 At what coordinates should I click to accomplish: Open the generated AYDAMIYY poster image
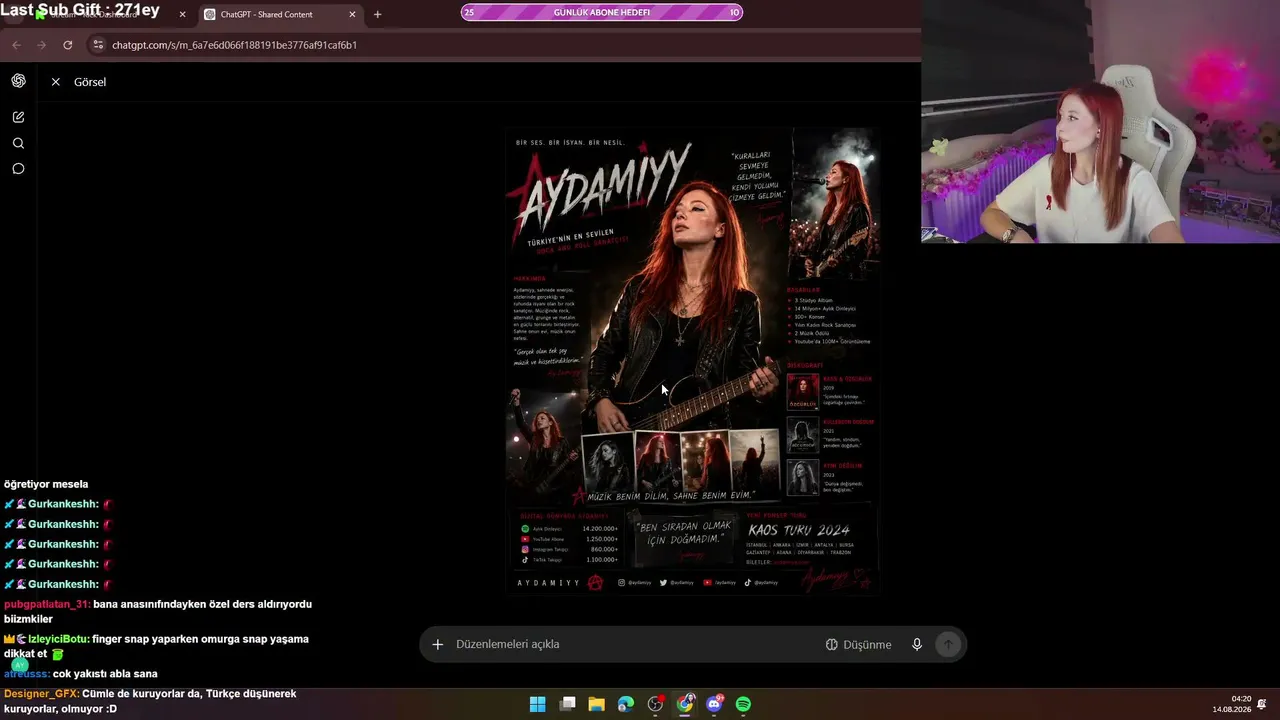(692, 361)
